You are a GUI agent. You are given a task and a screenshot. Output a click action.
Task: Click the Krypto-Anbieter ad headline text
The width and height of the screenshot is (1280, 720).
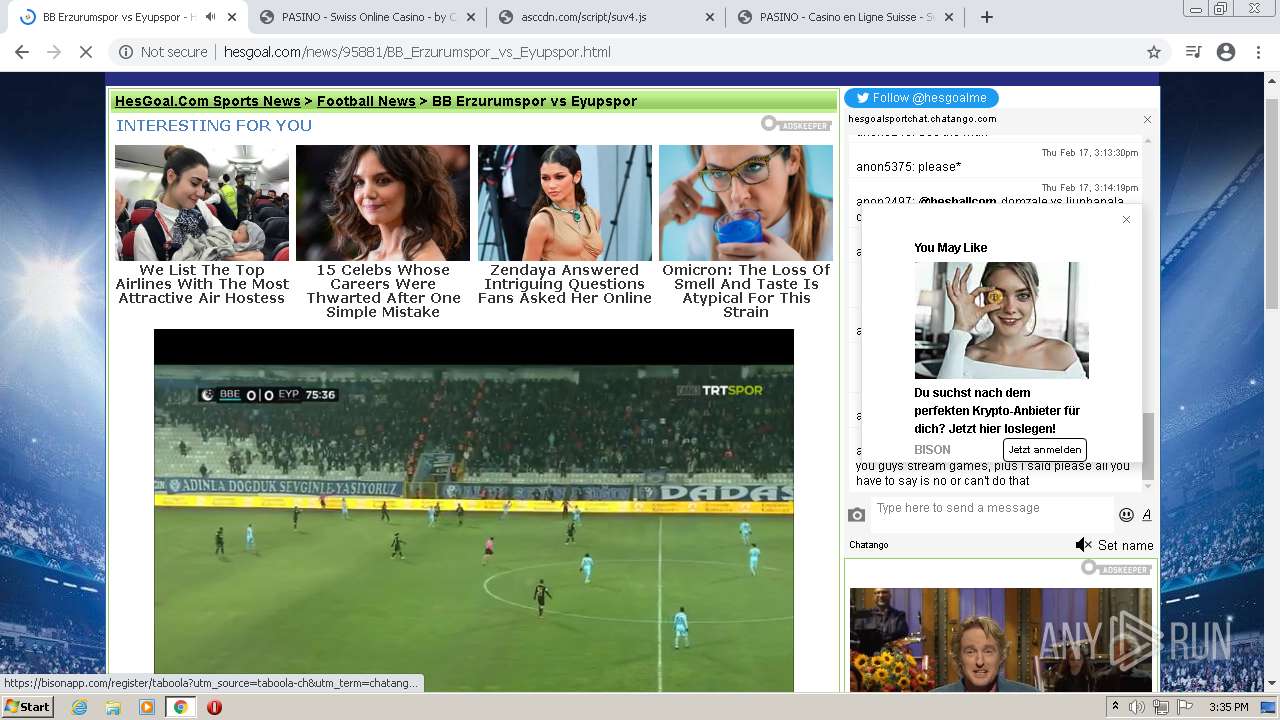997,411
